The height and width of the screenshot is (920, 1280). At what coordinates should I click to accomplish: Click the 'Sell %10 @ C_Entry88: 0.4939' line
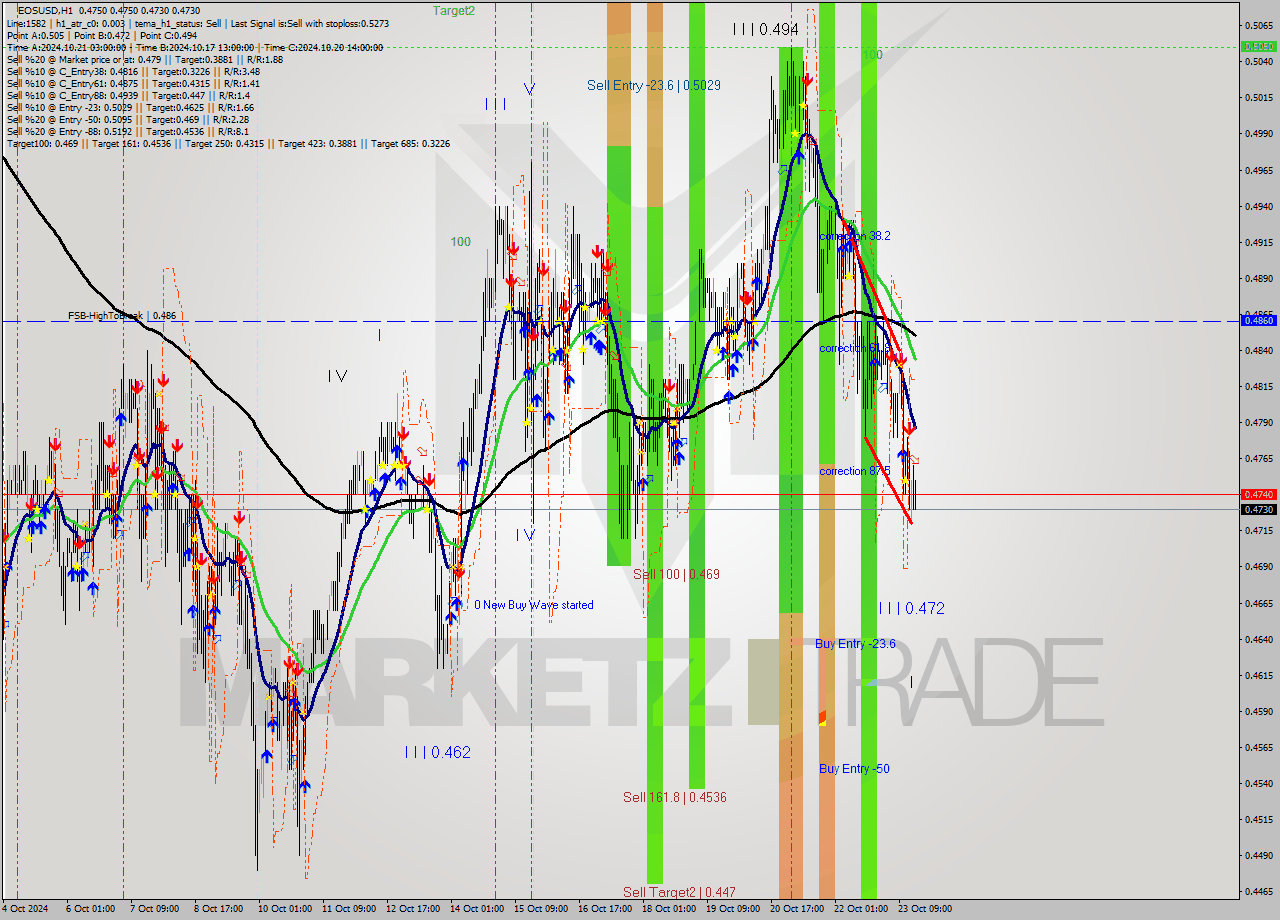[x=130, y=95]
